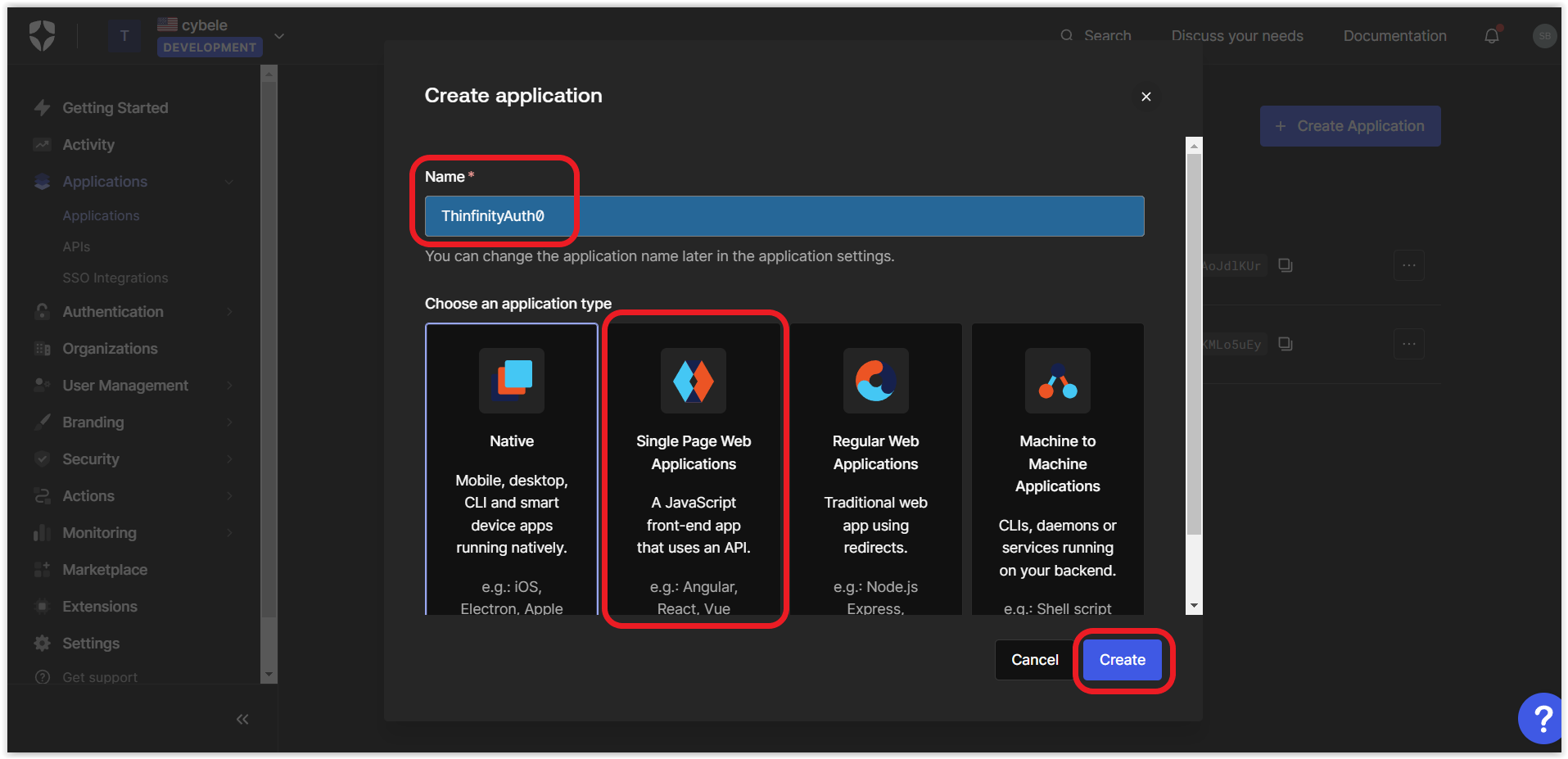Close the Create application dialog

1145,97
